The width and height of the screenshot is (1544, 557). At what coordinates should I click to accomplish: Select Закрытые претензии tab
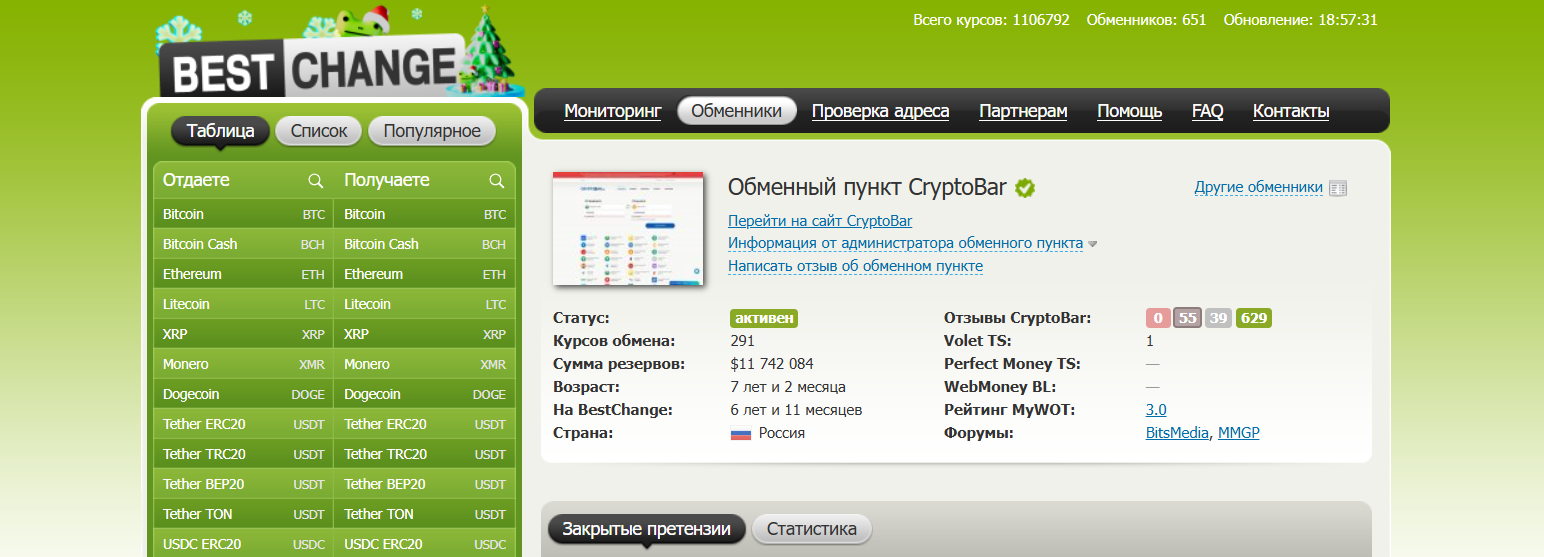tap(646, 529)
